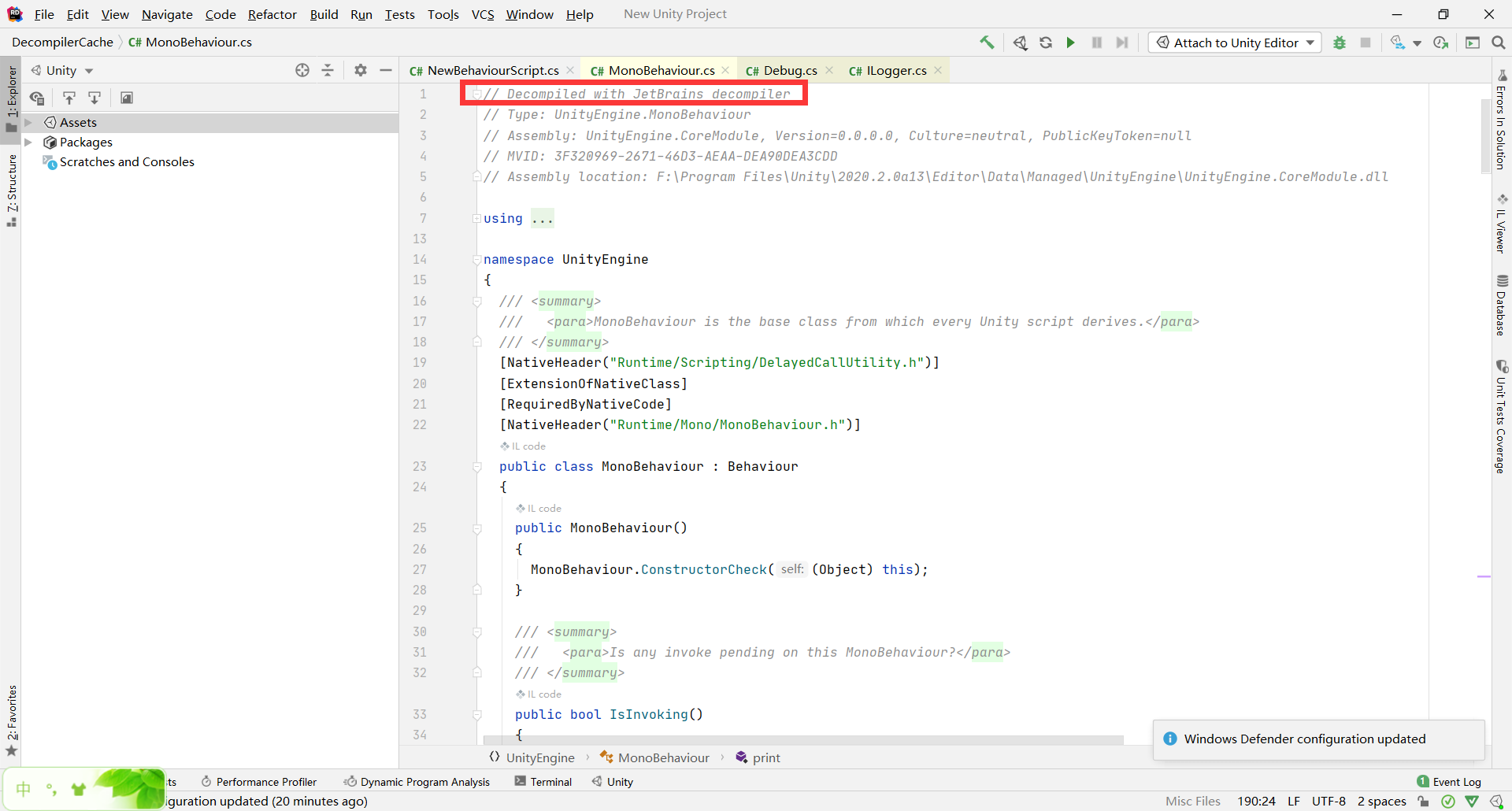
Task: Select Scratches and Consoles in the tree
Action: click(x=127, y=161)
